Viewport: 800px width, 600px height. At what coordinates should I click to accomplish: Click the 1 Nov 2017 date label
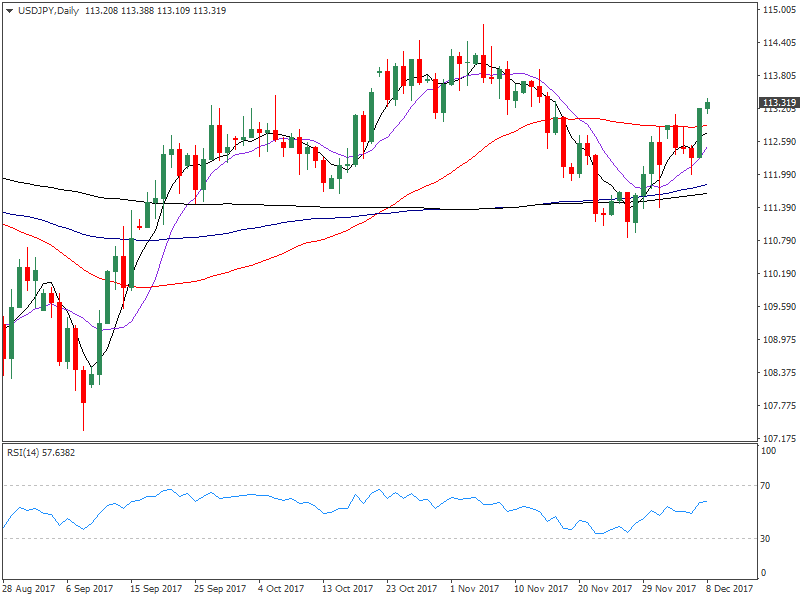[x=475, y=589]
